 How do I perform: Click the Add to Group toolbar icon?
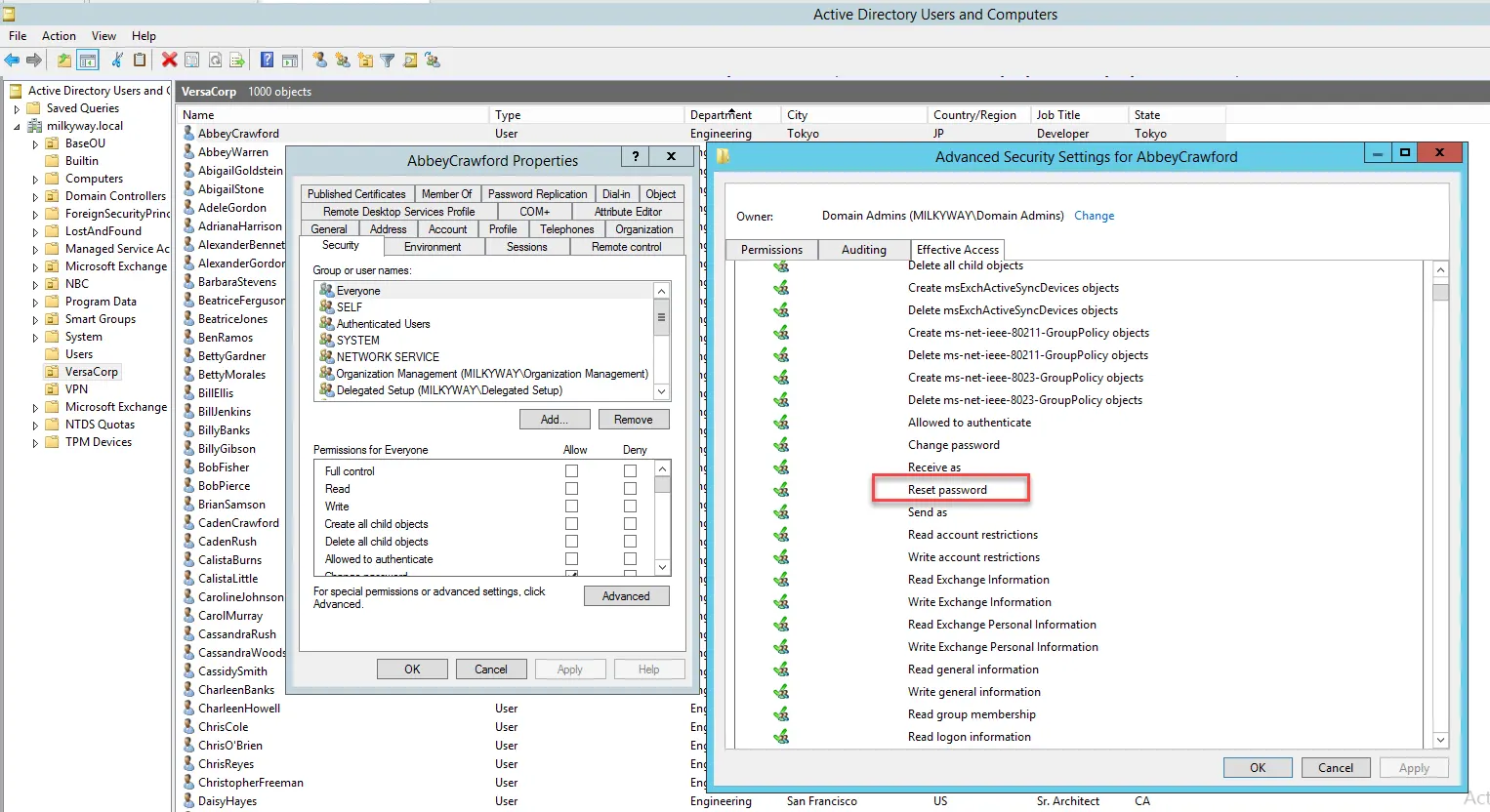click(433, 61)
